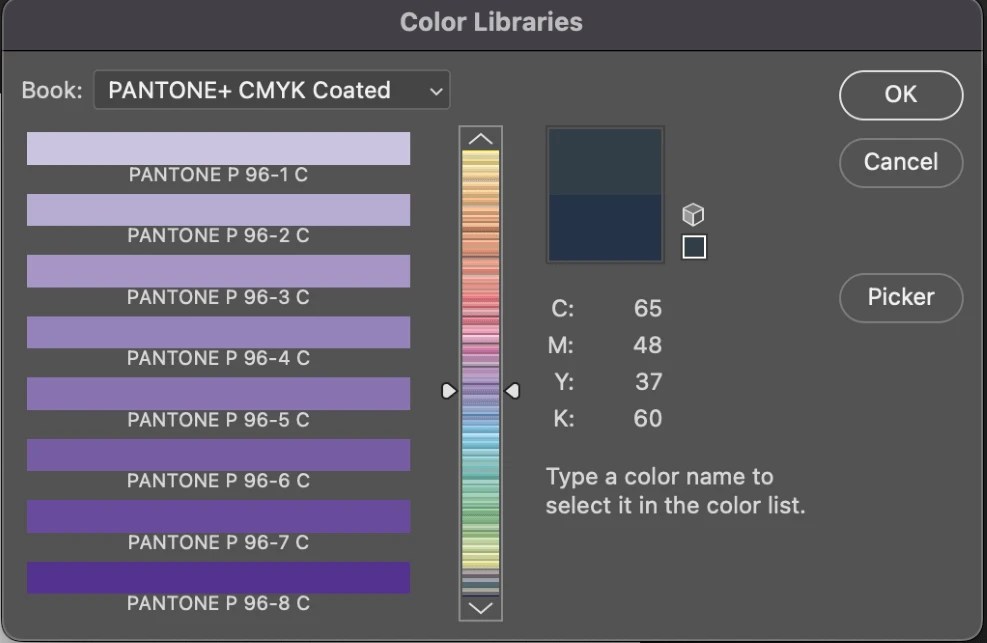The width and height of the screenshot is (987, 643).
Task: Choose PANTONE P 96-5 C swatch
Action: pos(218,393)
